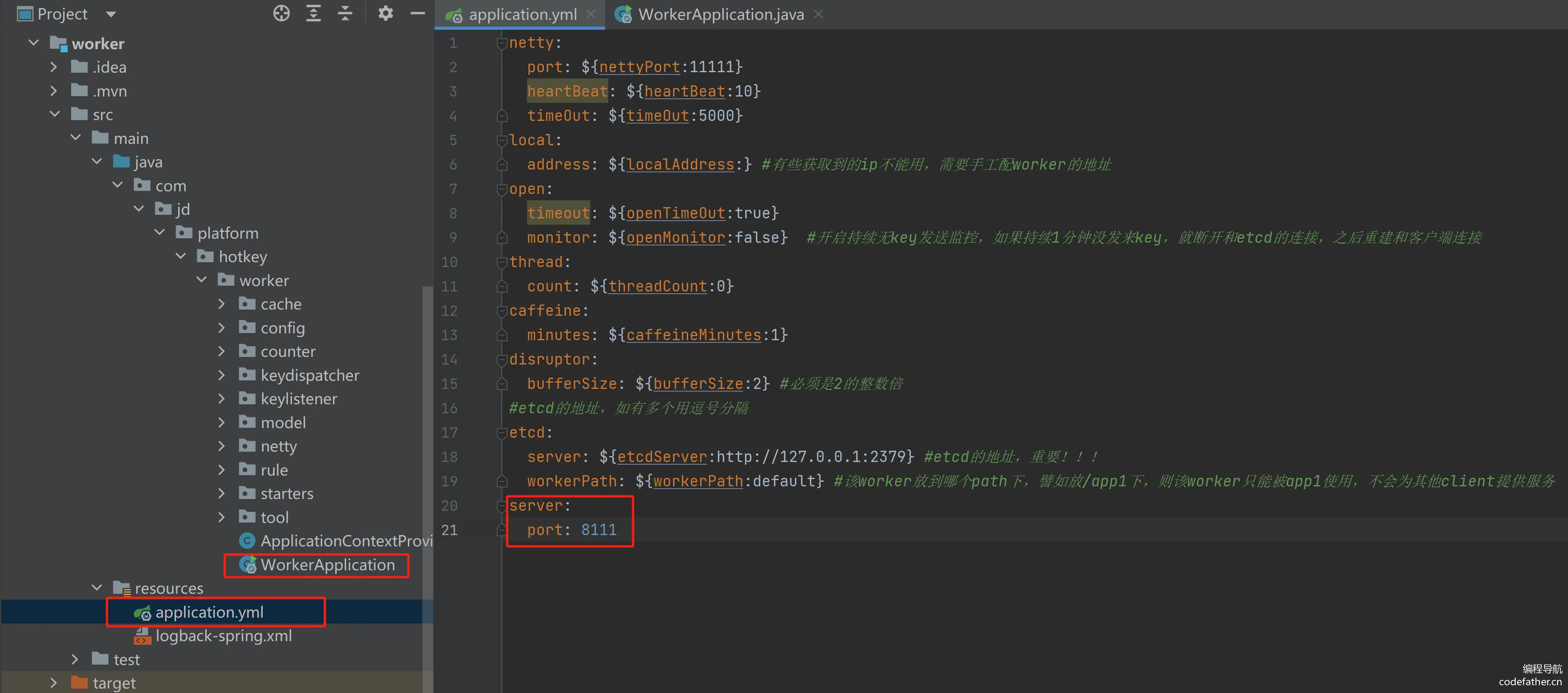Click the etcdServer placeholder reference

[x=661, y=457]
